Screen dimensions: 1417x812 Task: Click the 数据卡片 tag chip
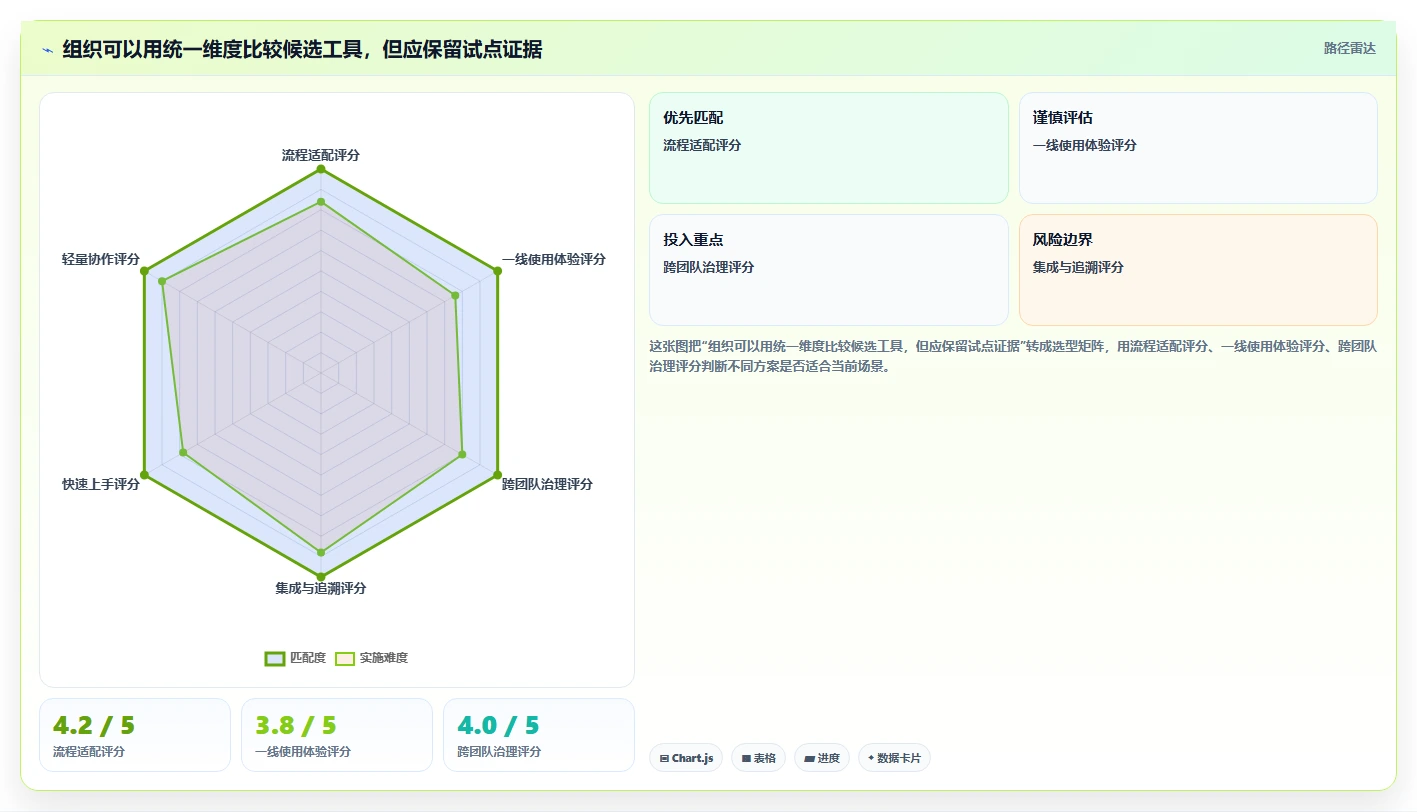click(x=894, y=758)
